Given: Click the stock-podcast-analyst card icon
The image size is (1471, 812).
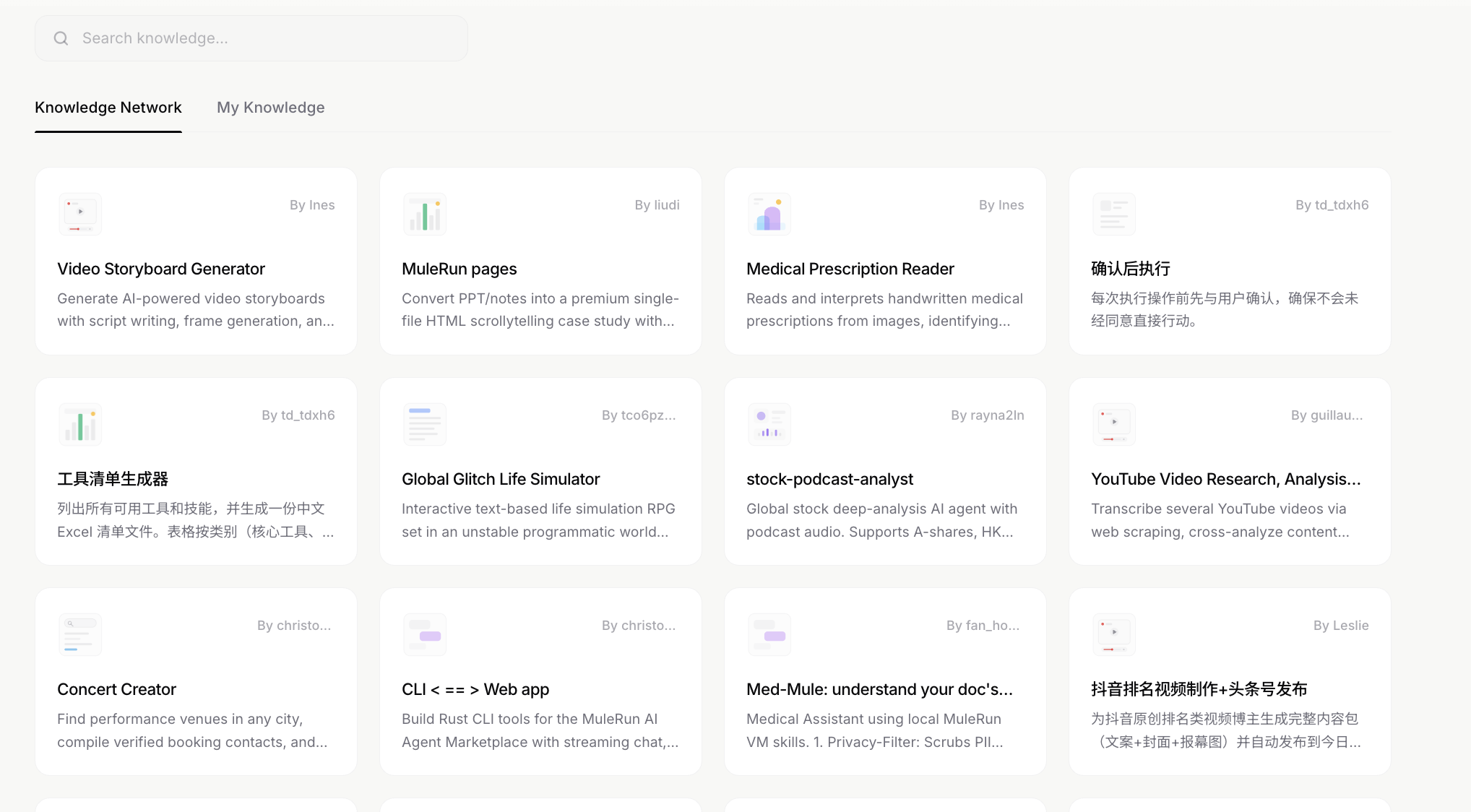Looking at the screenshot, I should point(769,425).
